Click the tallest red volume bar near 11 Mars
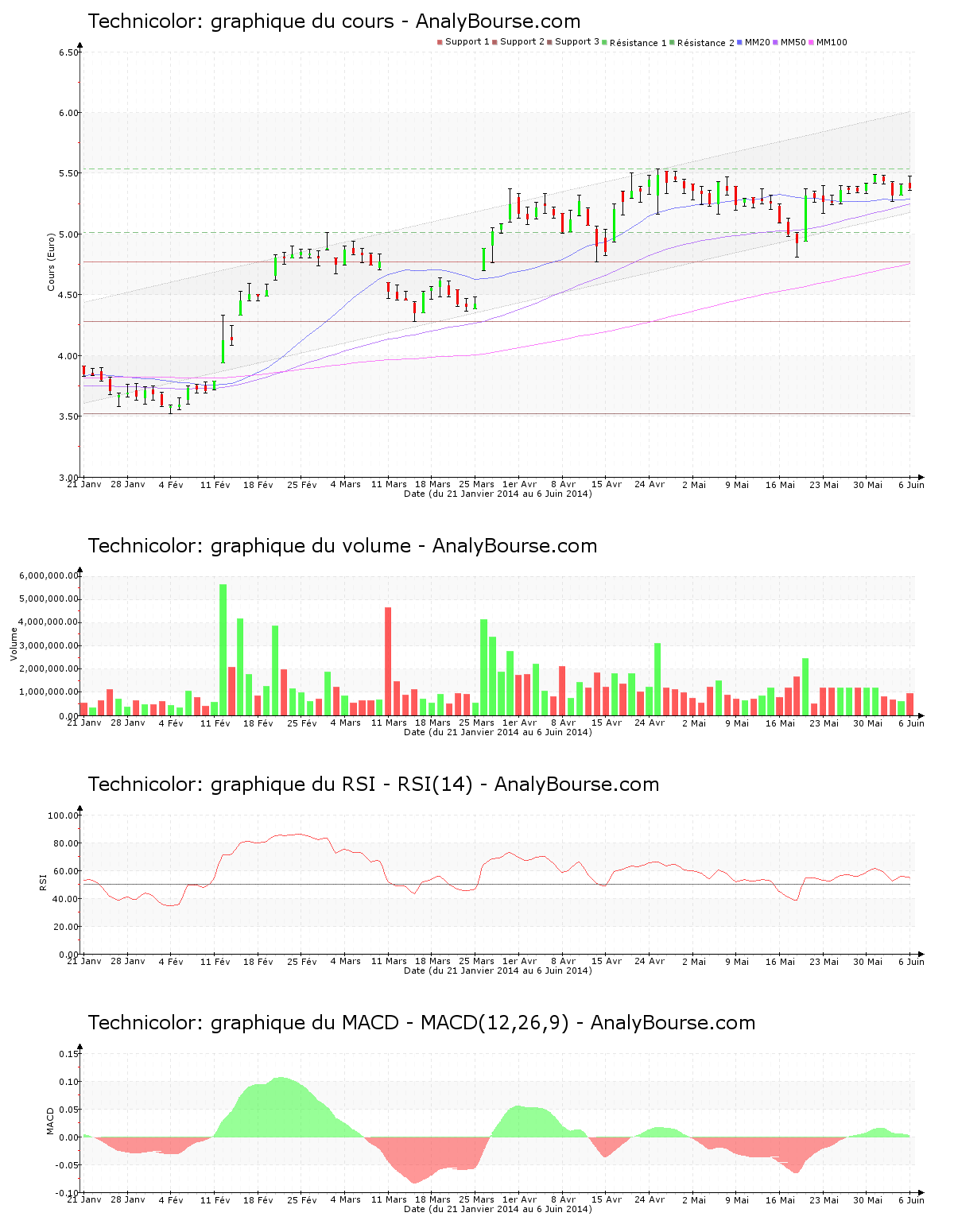This screenshot has width=954, height=1232. tap(388, 661)
